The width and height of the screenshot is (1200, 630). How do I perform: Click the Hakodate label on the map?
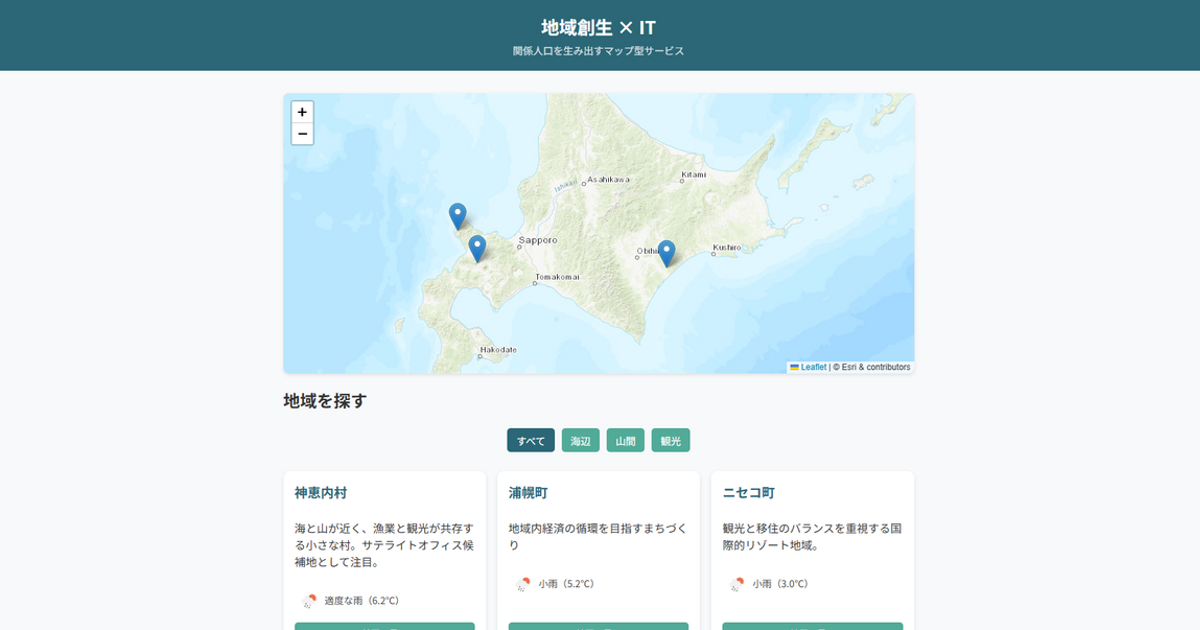498,350
